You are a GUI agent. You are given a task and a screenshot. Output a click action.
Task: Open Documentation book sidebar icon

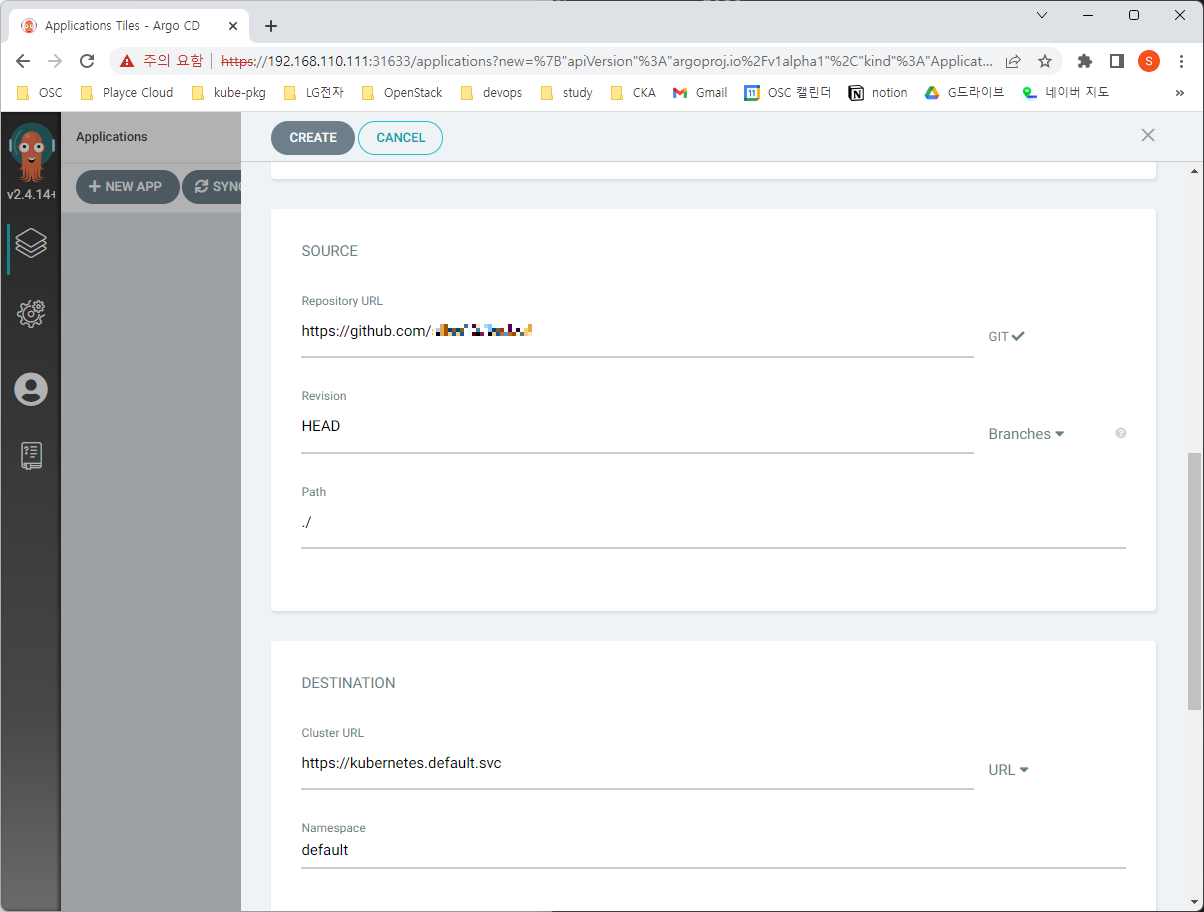click(31, 456)
